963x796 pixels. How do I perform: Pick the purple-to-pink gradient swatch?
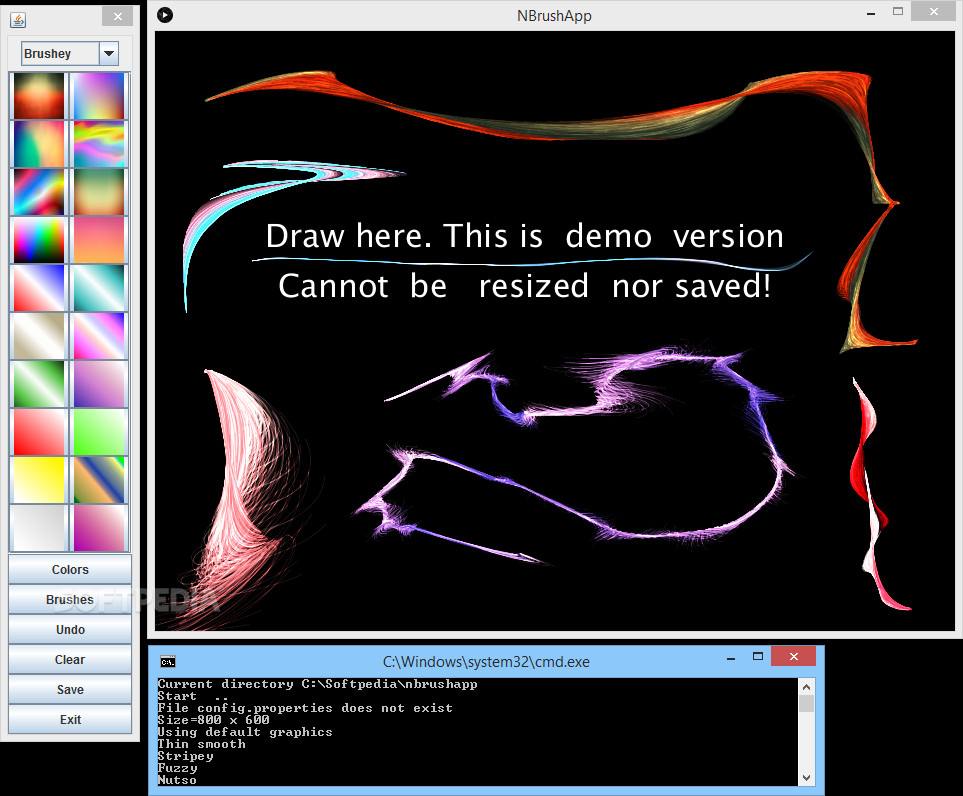click(99, 384)
